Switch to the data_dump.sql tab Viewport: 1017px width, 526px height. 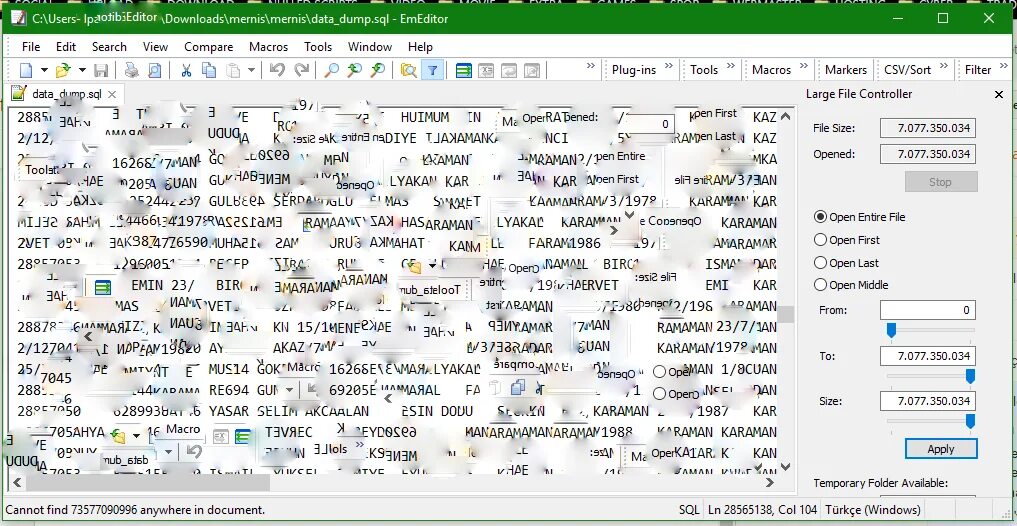[67, 95]
